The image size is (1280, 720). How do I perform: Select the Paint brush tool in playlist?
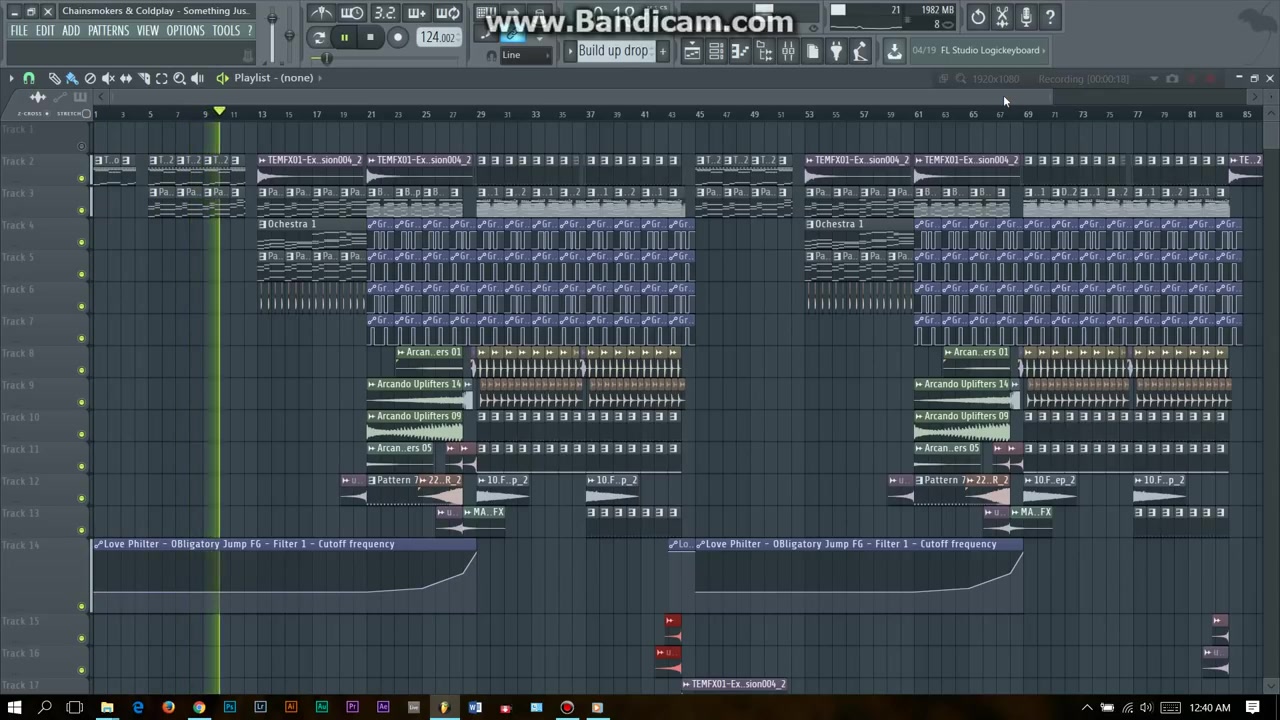tap(71, 78)
